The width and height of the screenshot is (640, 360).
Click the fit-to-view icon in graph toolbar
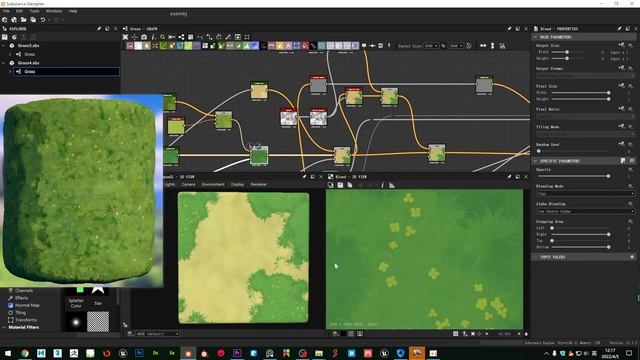pyautogui.click(x=125, y=37)
